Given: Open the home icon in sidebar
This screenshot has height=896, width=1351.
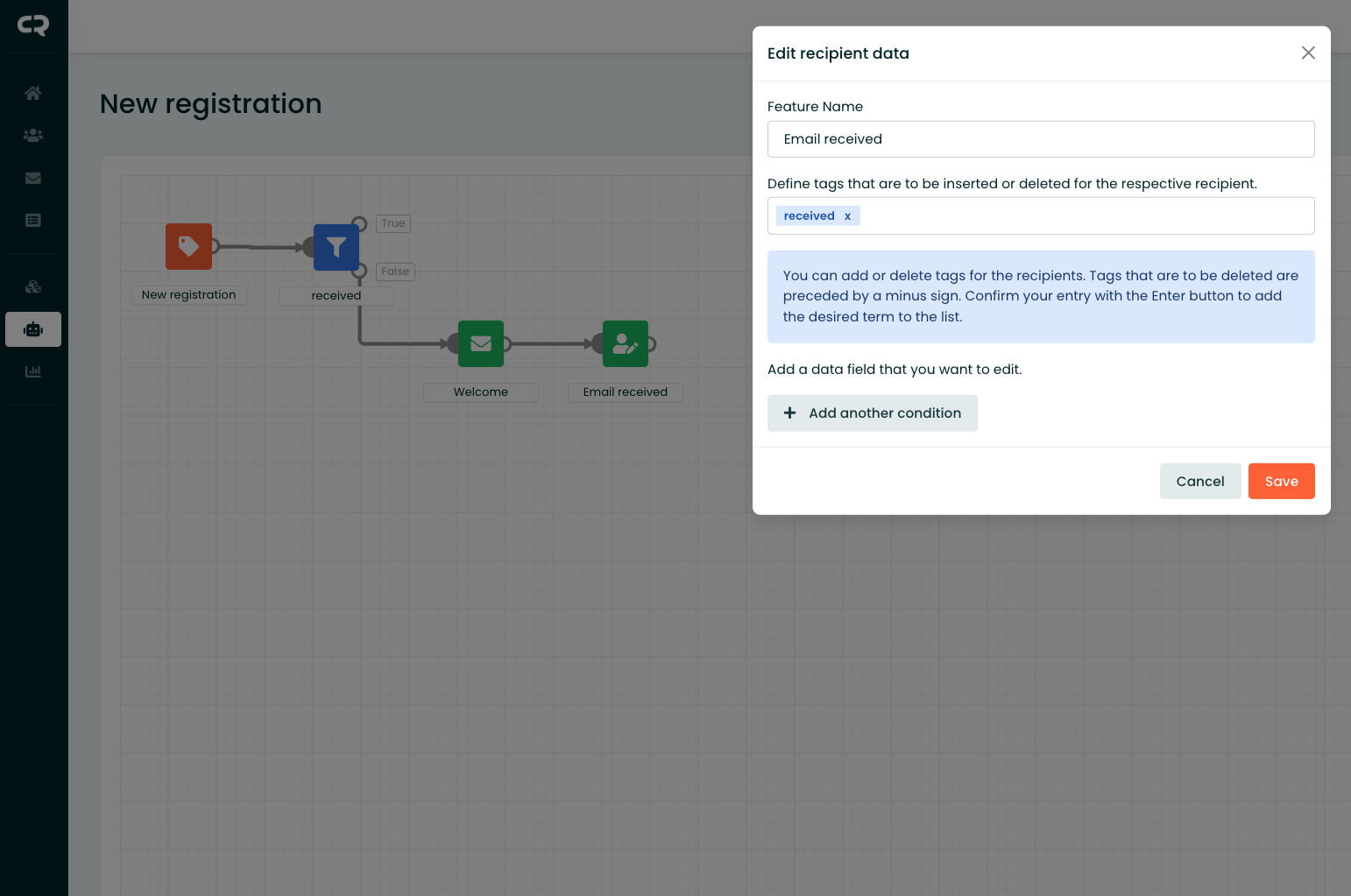Looking at the screenshot, I should tap(33, 93).
